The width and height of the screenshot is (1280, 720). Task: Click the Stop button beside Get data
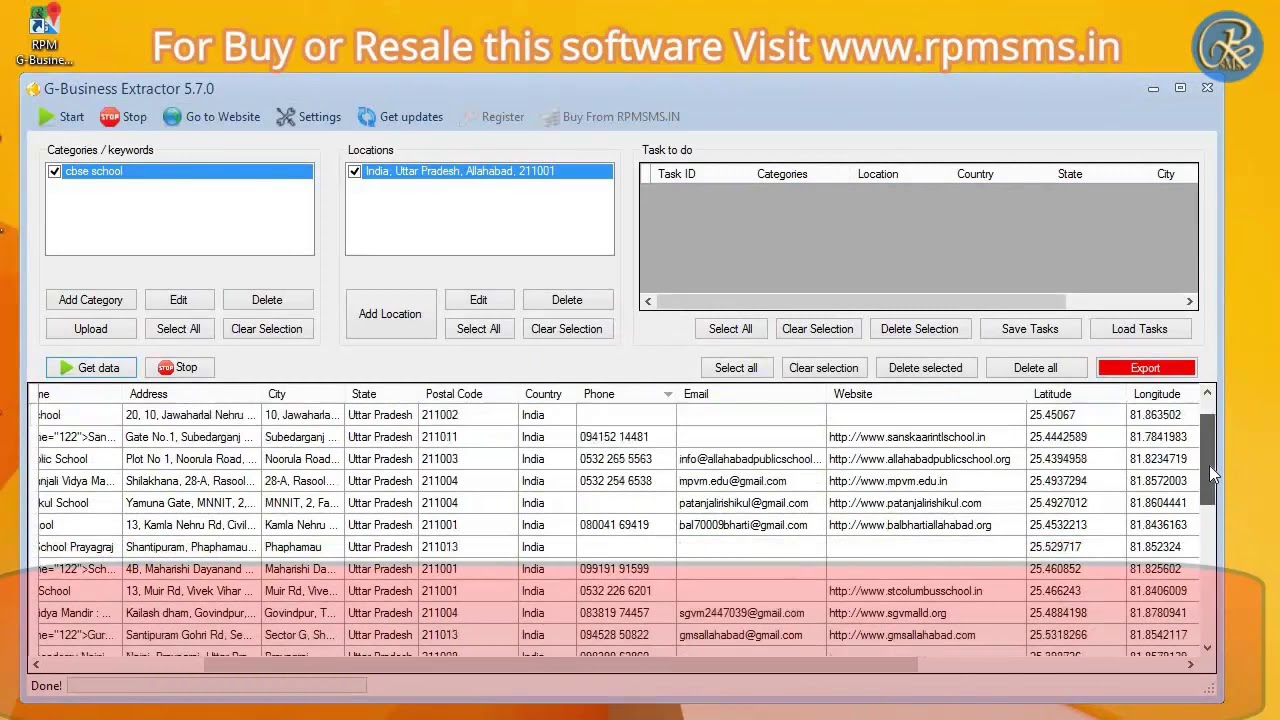coord(178,368)
